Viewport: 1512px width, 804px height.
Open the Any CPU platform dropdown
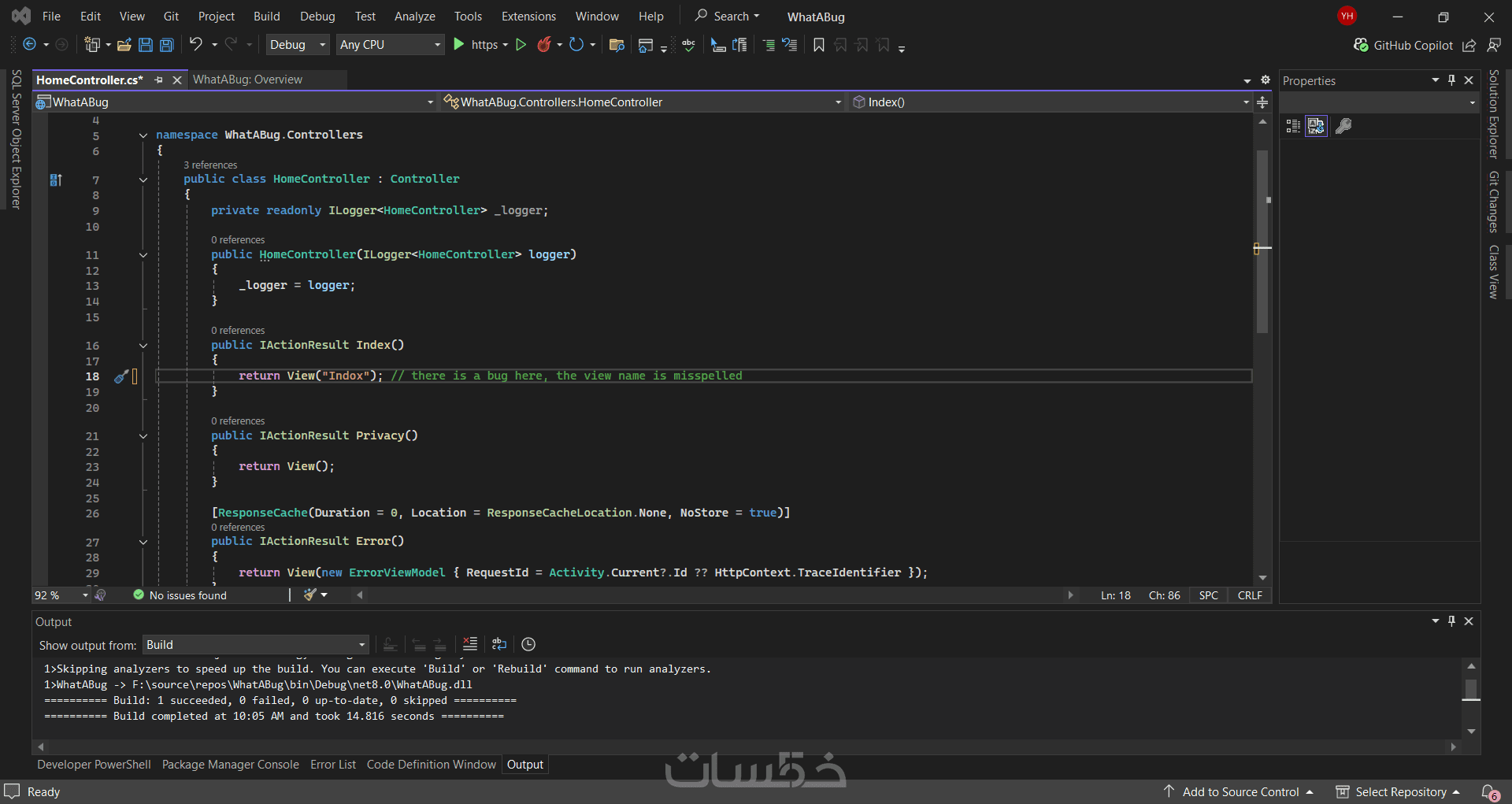(x=390, y=45)
